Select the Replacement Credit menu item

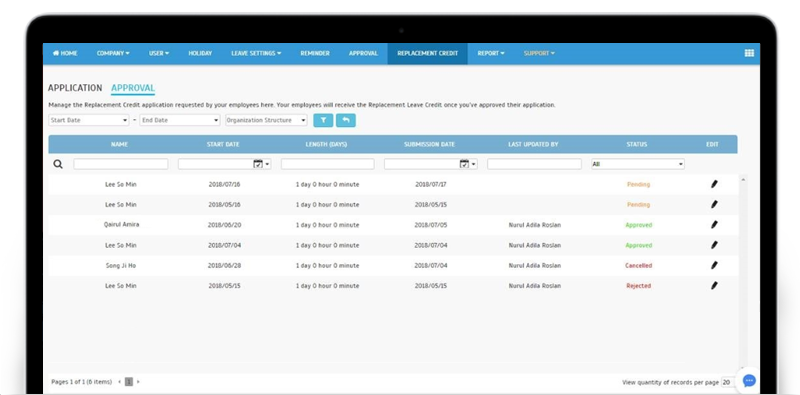(x=428, y=53)
